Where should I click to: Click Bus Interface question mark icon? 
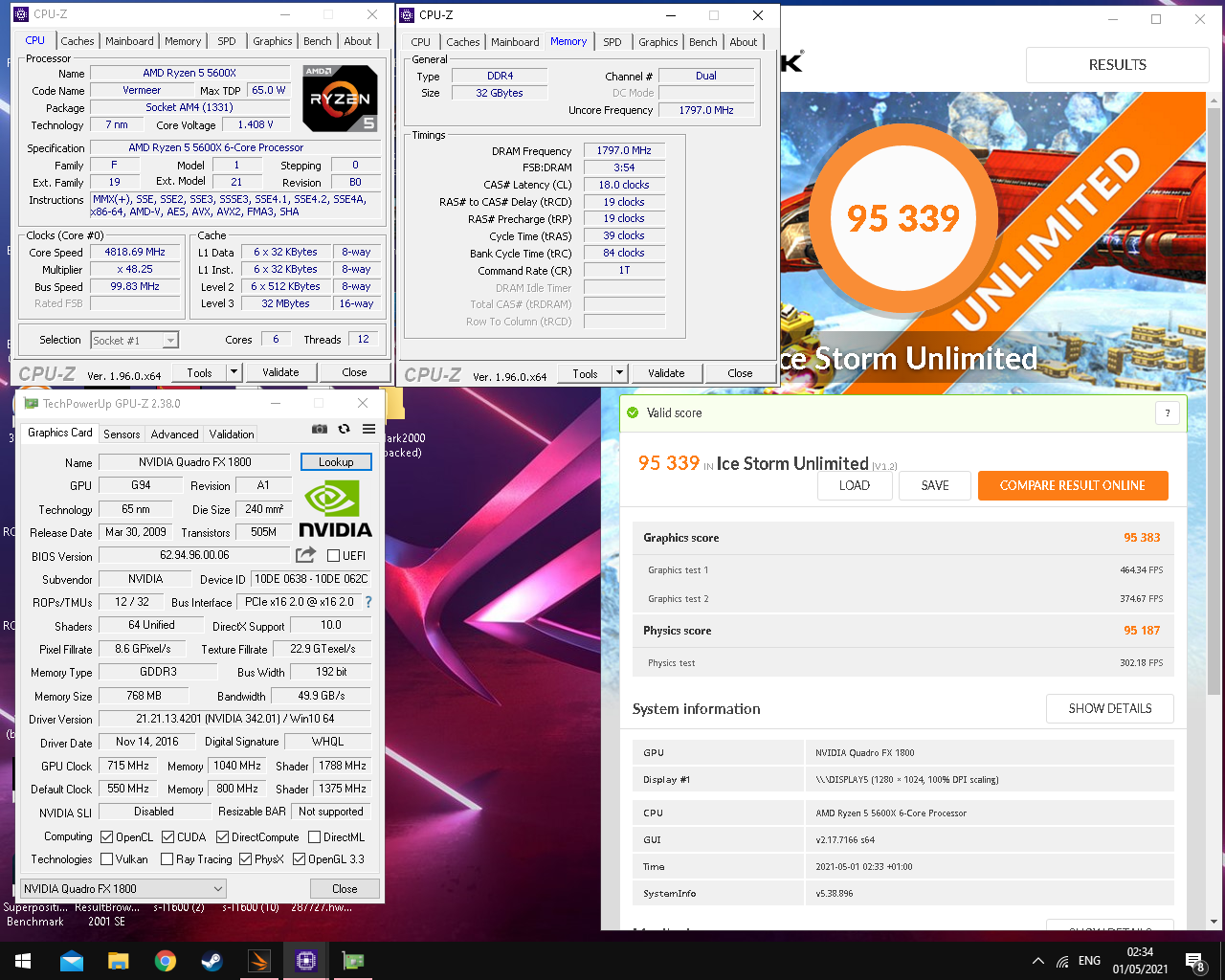pyautogui.click(x=368, y=602)
